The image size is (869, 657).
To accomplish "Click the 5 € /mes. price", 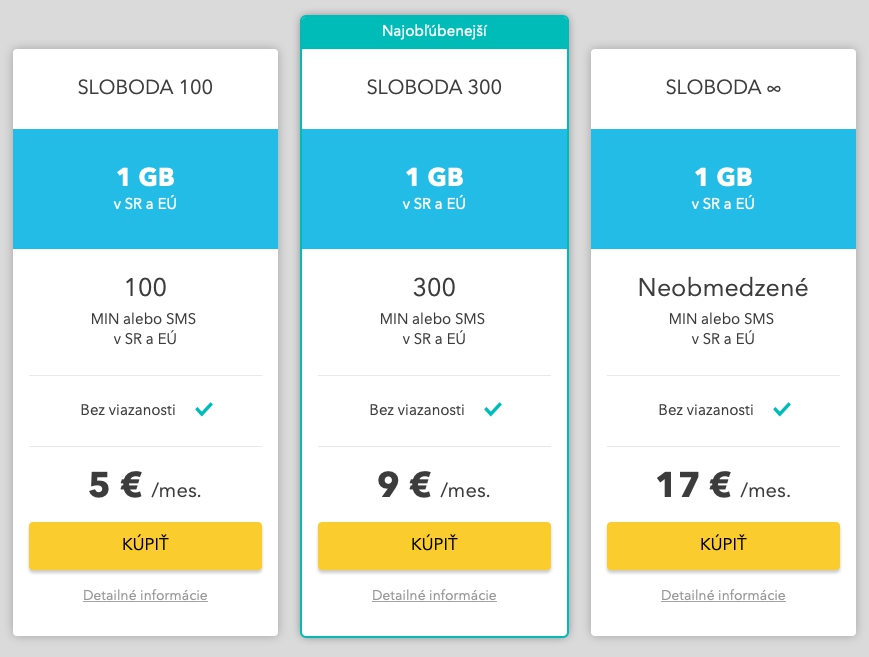I will click(x=145, y=485).
